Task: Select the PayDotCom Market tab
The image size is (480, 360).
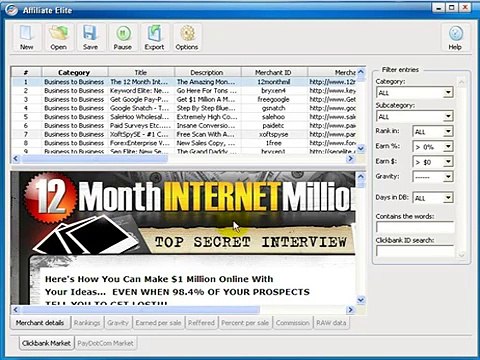Action: [x=105, y=343]
